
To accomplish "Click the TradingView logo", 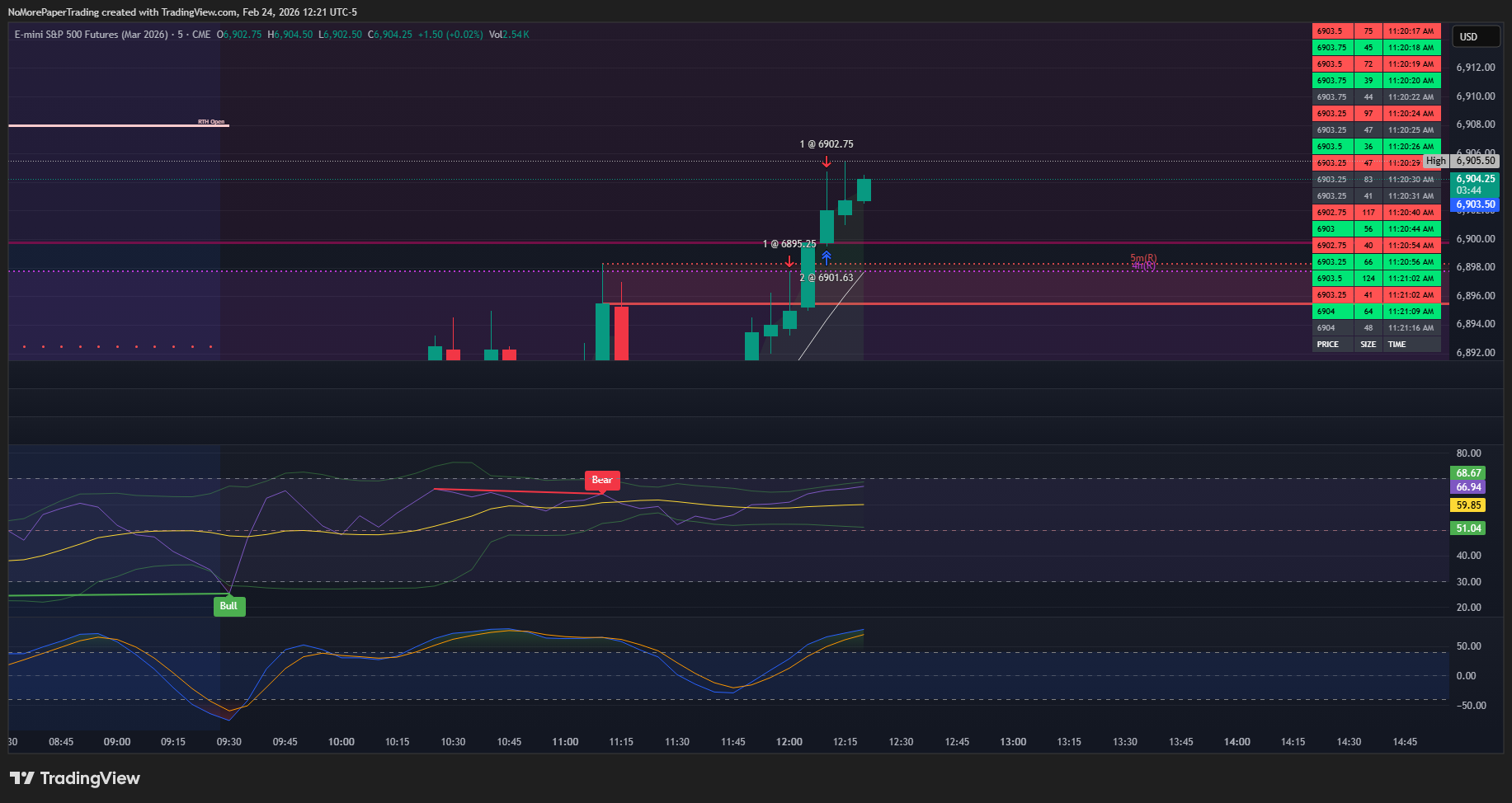I will [x=75, y=778].
